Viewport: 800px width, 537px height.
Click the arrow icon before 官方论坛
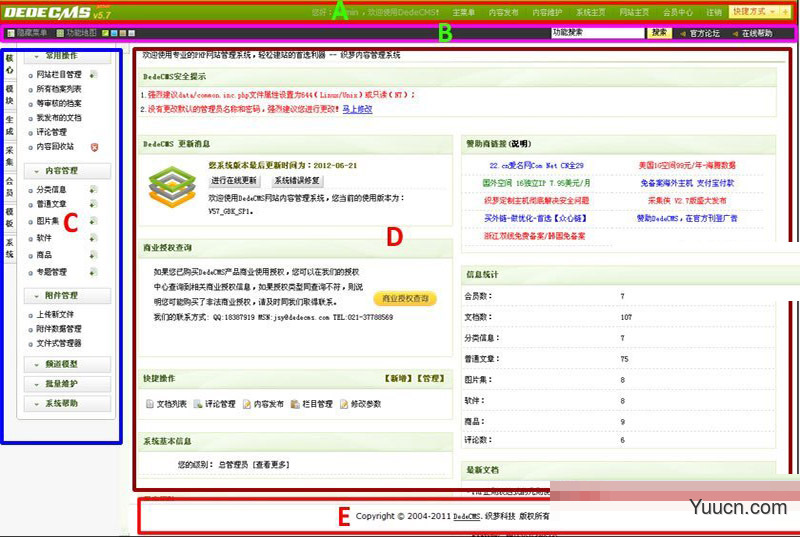(x=682, y=34)
